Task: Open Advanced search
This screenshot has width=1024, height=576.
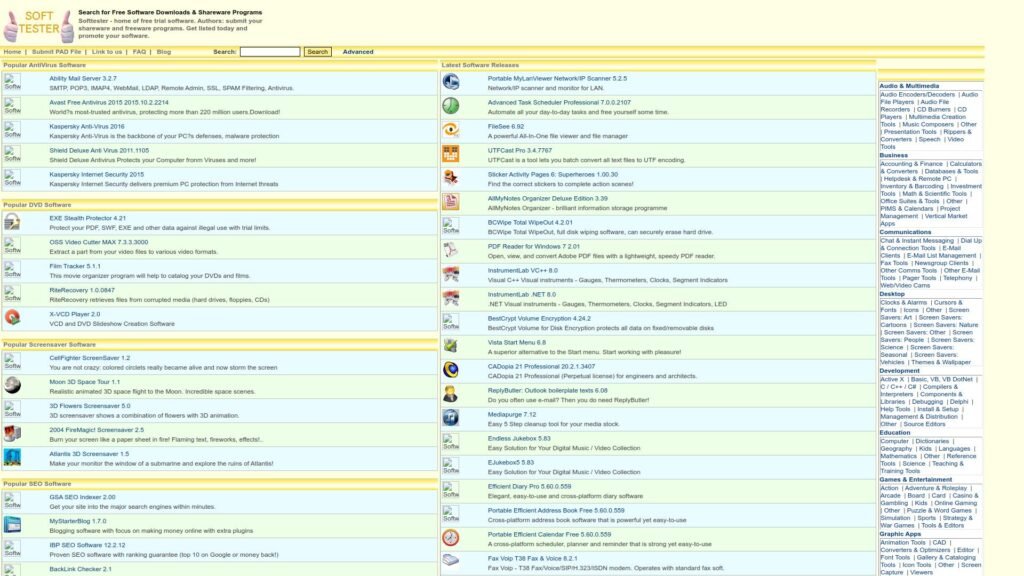Action: (358, 52)
